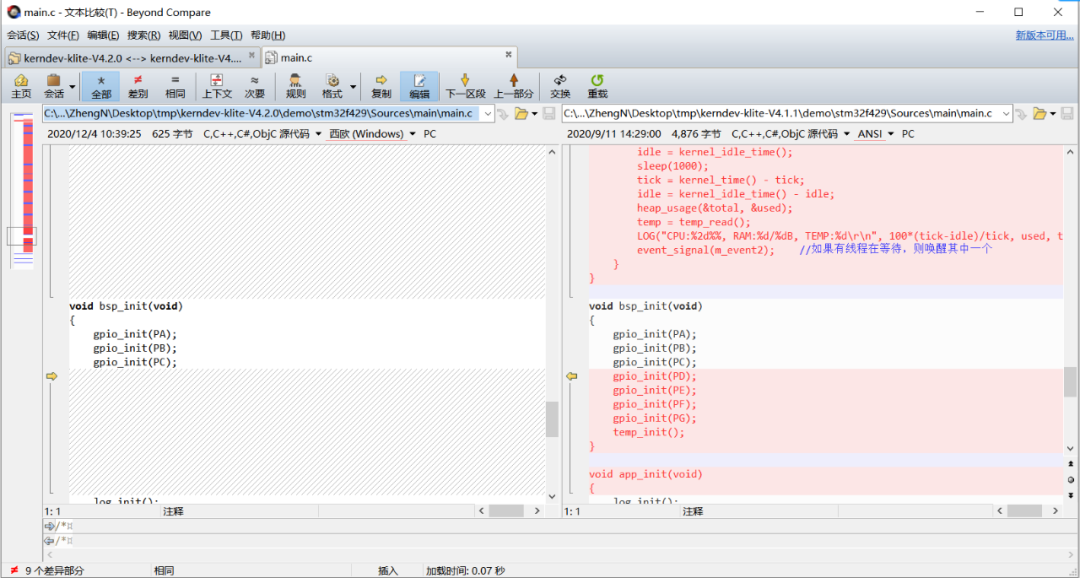Screen dimensions: 1080x578
Task: Click the left pane vertical scrollbar thumb
Action: pyautogui.click(x=552, y=419)
